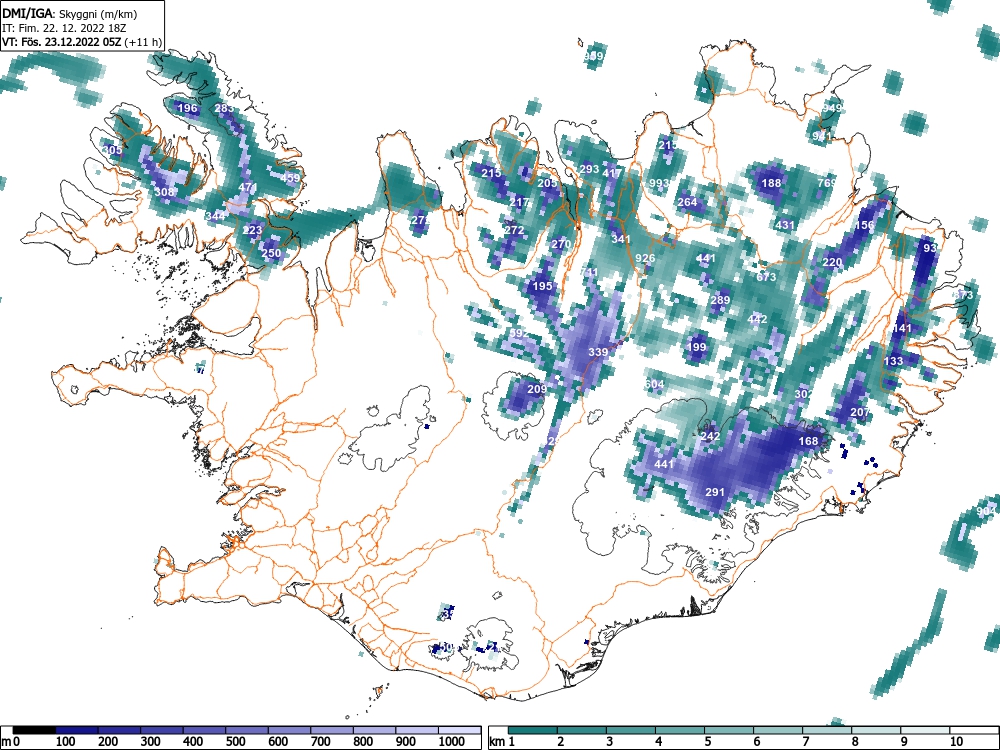Click the visibility value '673' on the map

(766, 277)
